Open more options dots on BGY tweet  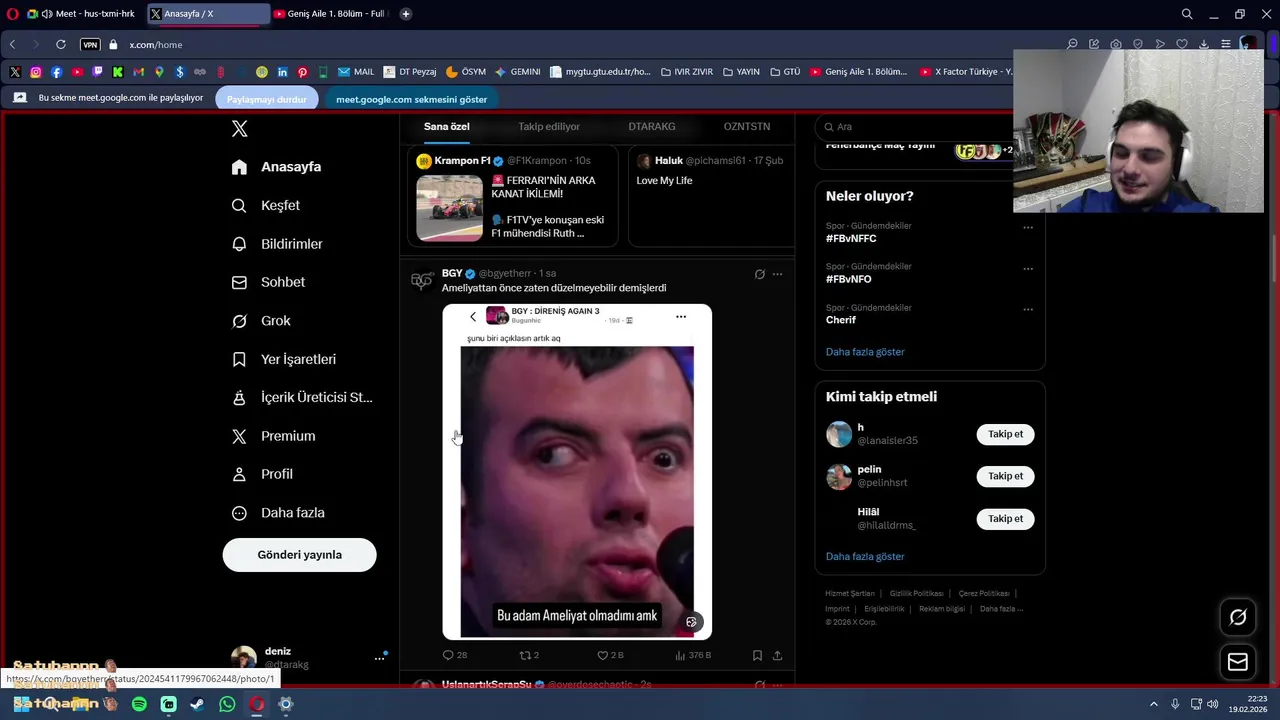tap(777, 274)
